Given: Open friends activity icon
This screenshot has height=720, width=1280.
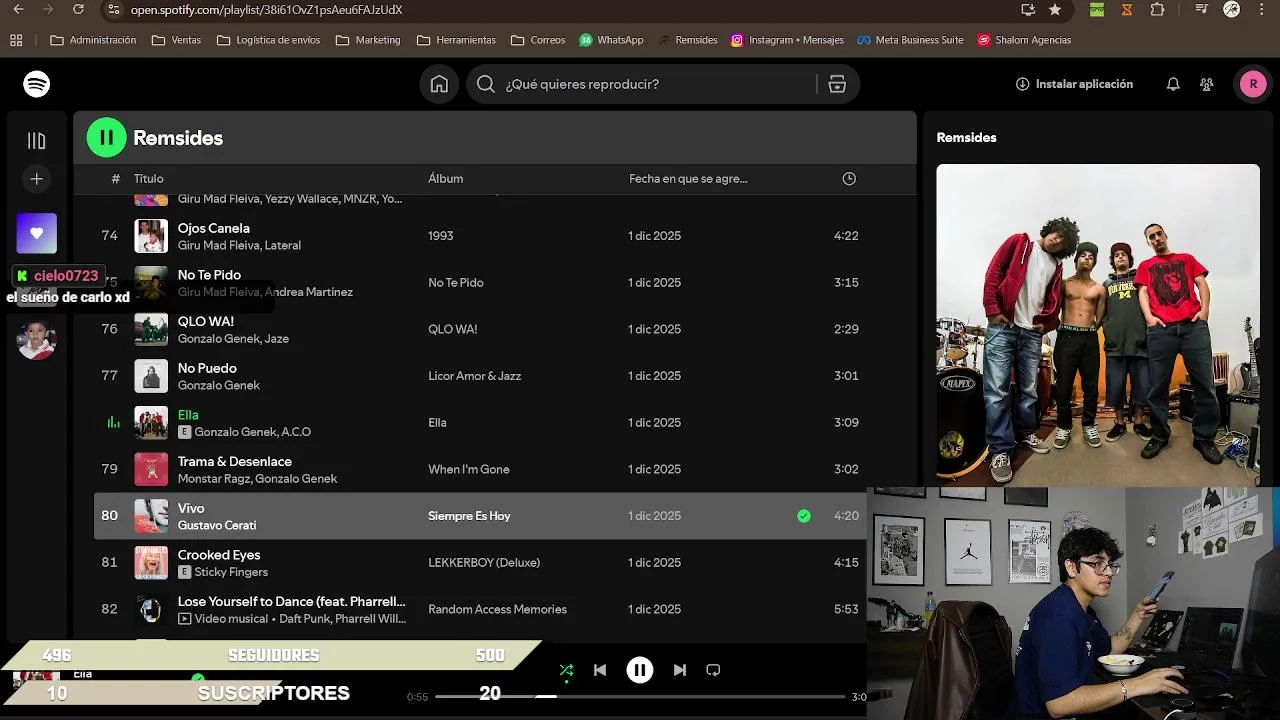Looking at the screenshot, I should click(1207, 84).
